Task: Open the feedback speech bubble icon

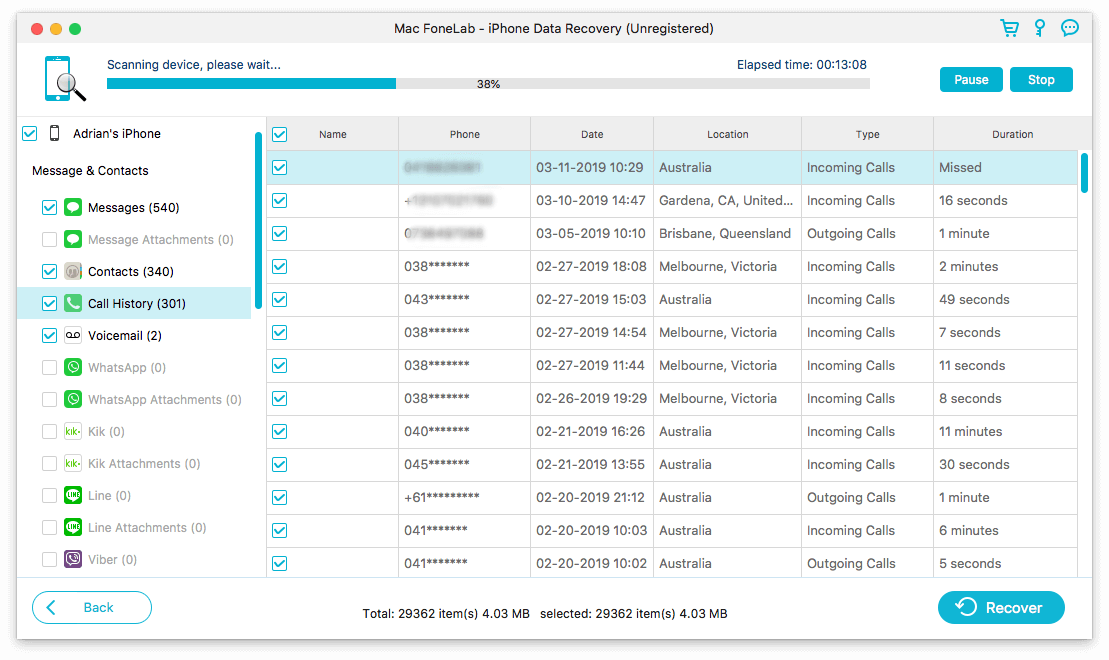Action: tap(1070, 28)
